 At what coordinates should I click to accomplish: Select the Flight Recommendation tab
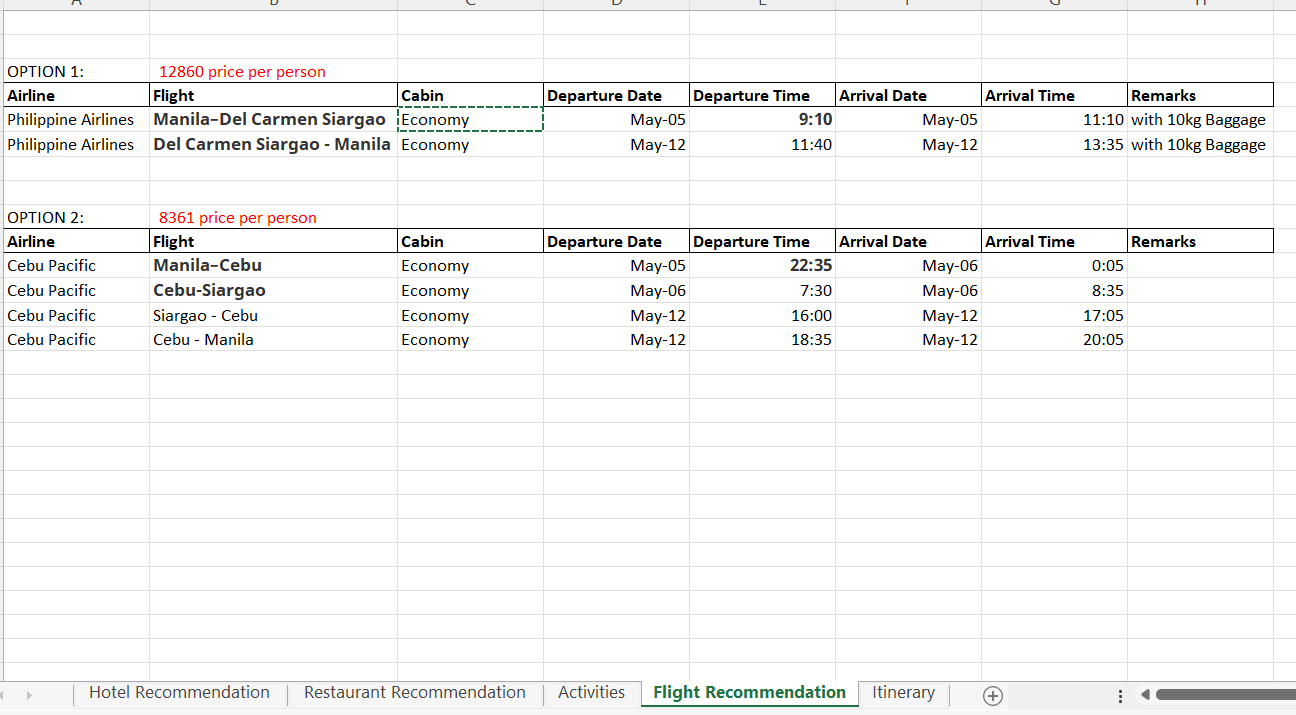[749, 693]
